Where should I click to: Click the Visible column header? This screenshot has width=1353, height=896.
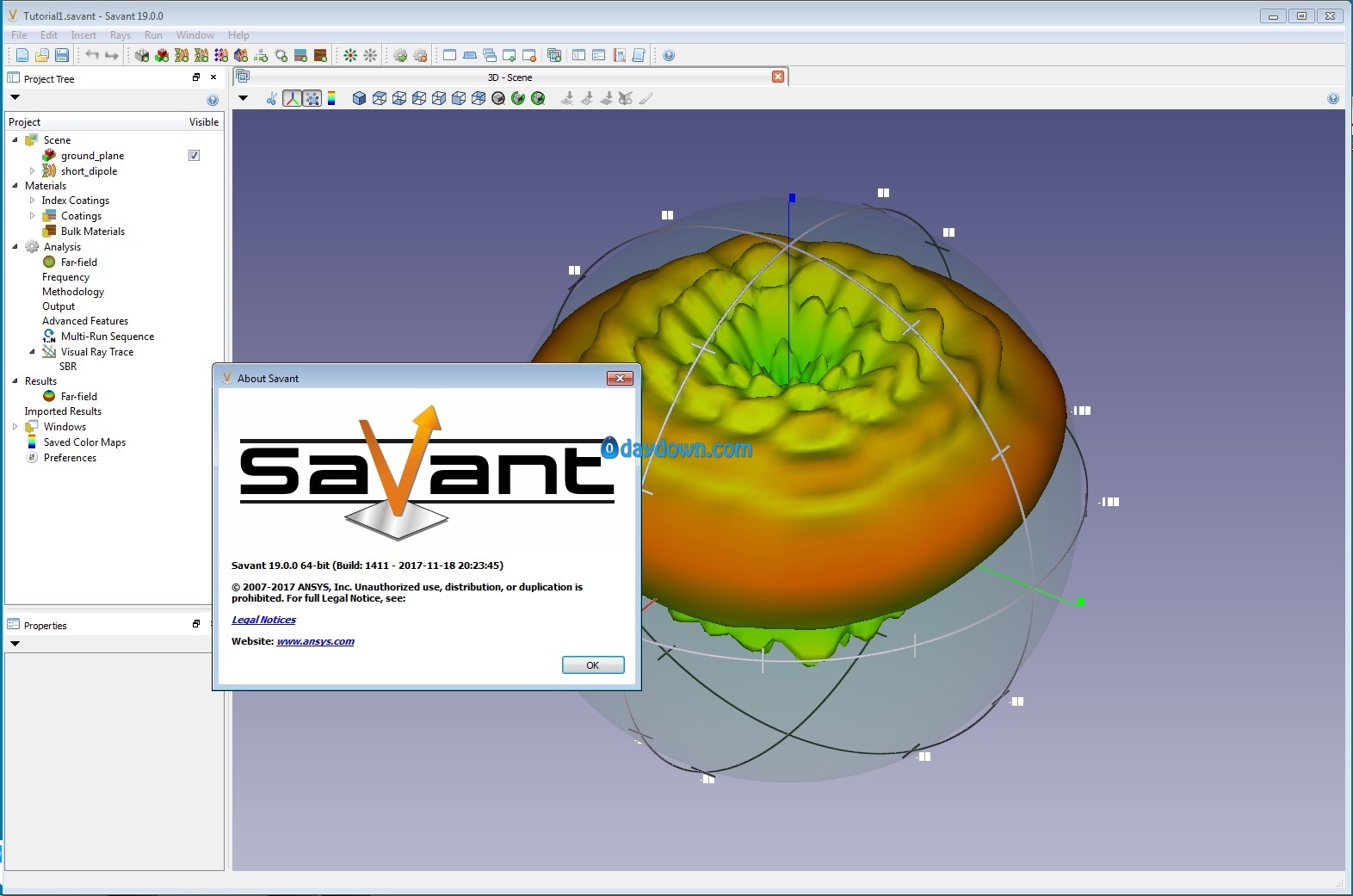[x=204, y=122]
